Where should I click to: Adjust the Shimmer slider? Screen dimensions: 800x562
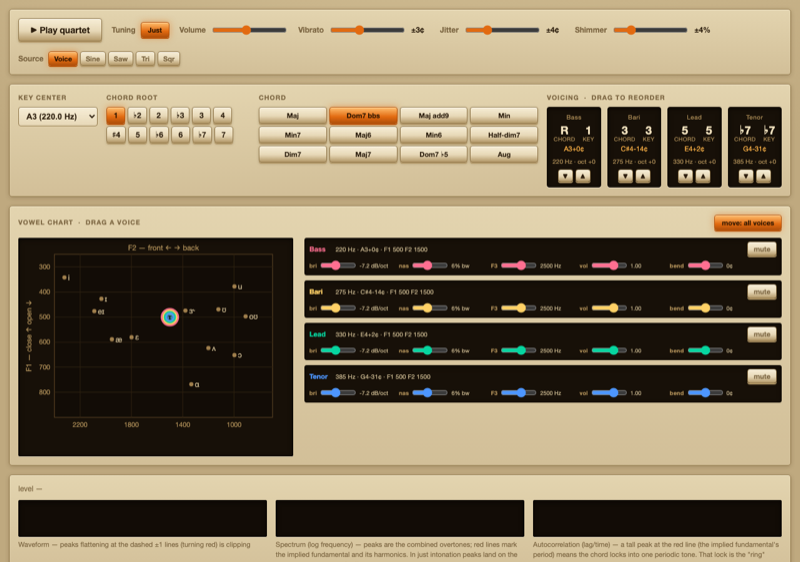[650, 30]
